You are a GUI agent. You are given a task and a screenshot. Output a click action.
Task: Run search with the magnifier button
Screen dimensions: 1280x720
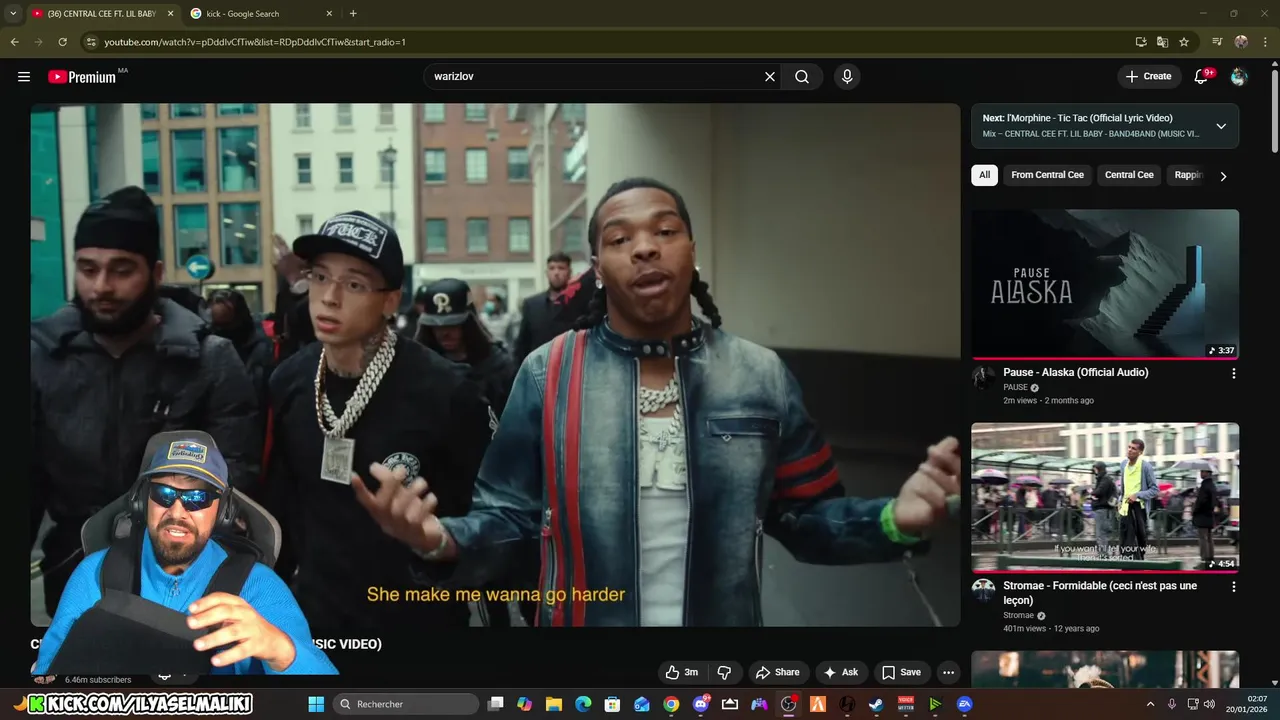click(802, 77)
